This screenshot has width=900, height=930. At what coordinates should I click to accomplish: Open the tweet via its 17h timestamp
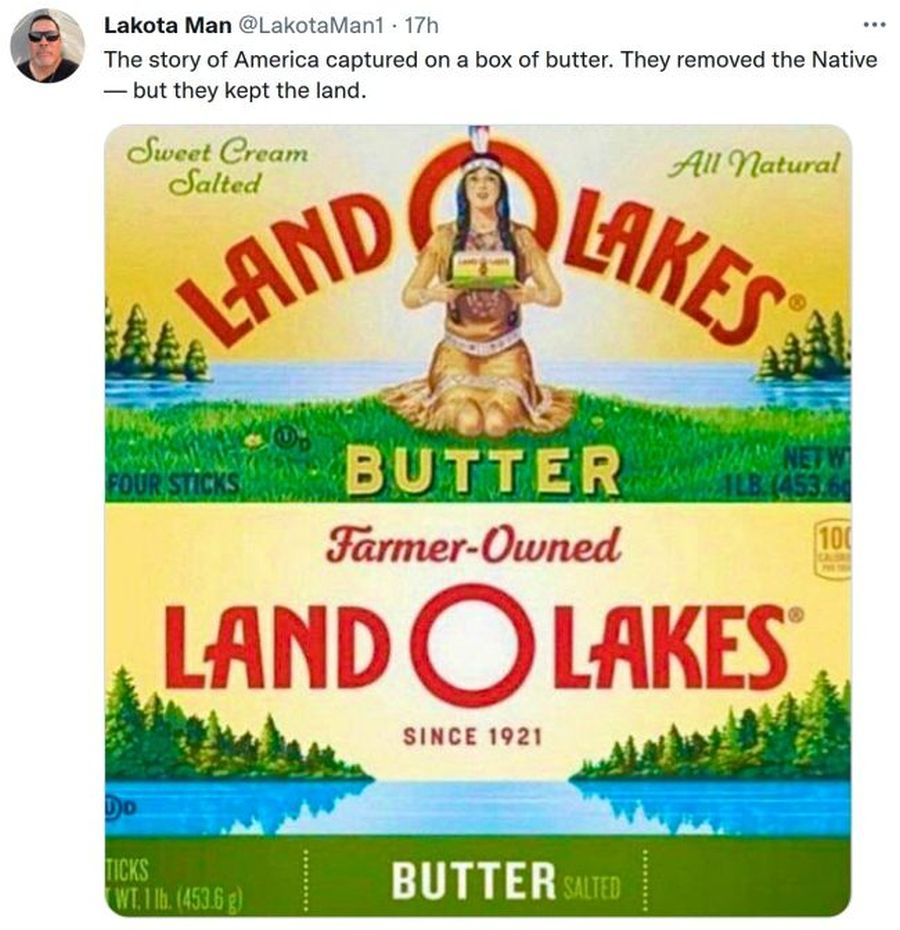(x=422, y=25)
